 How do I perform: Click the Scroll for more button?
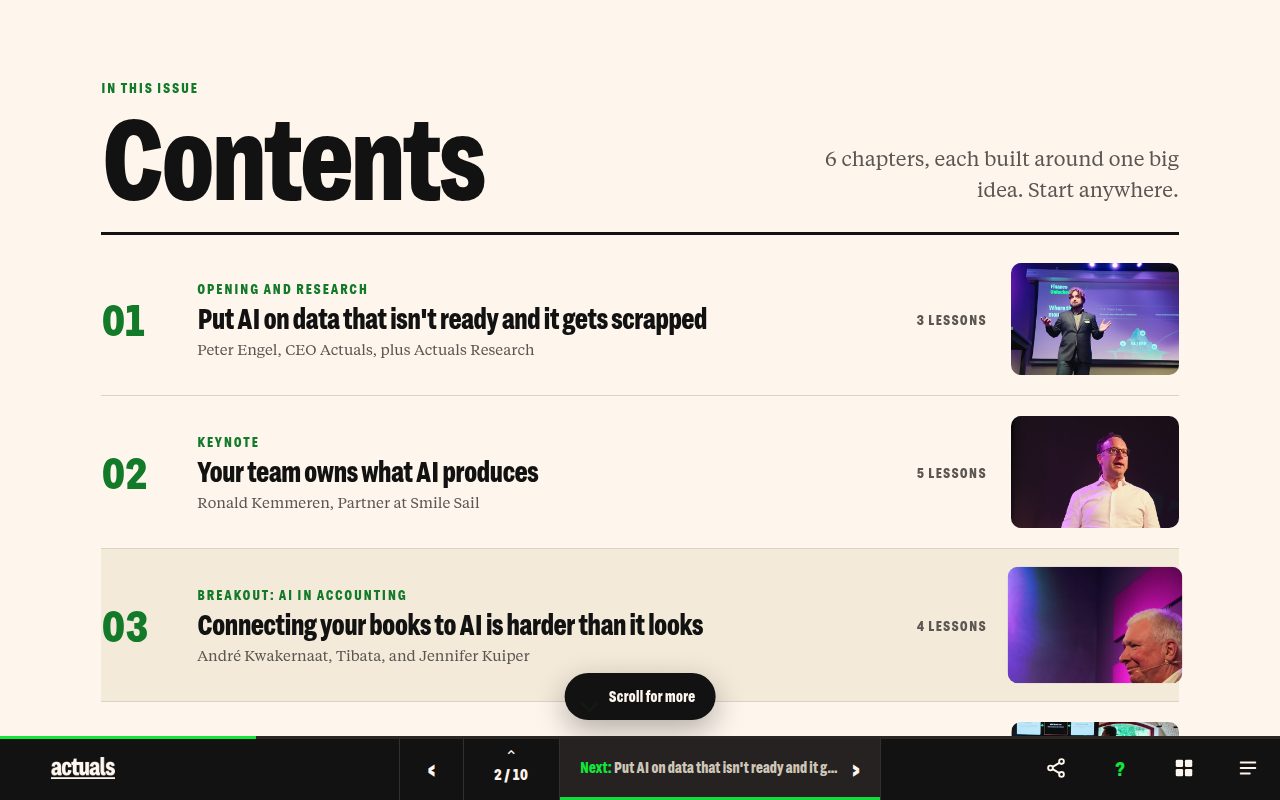click(640, 696)
